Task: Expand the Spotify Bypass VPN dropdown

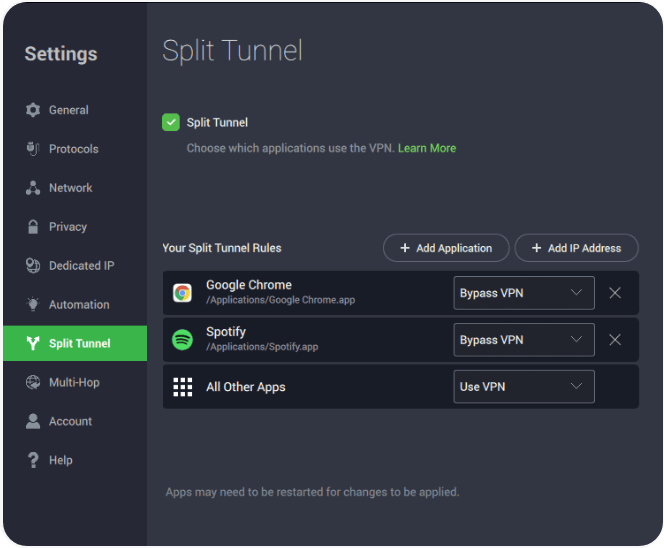Action: point(524,340)
